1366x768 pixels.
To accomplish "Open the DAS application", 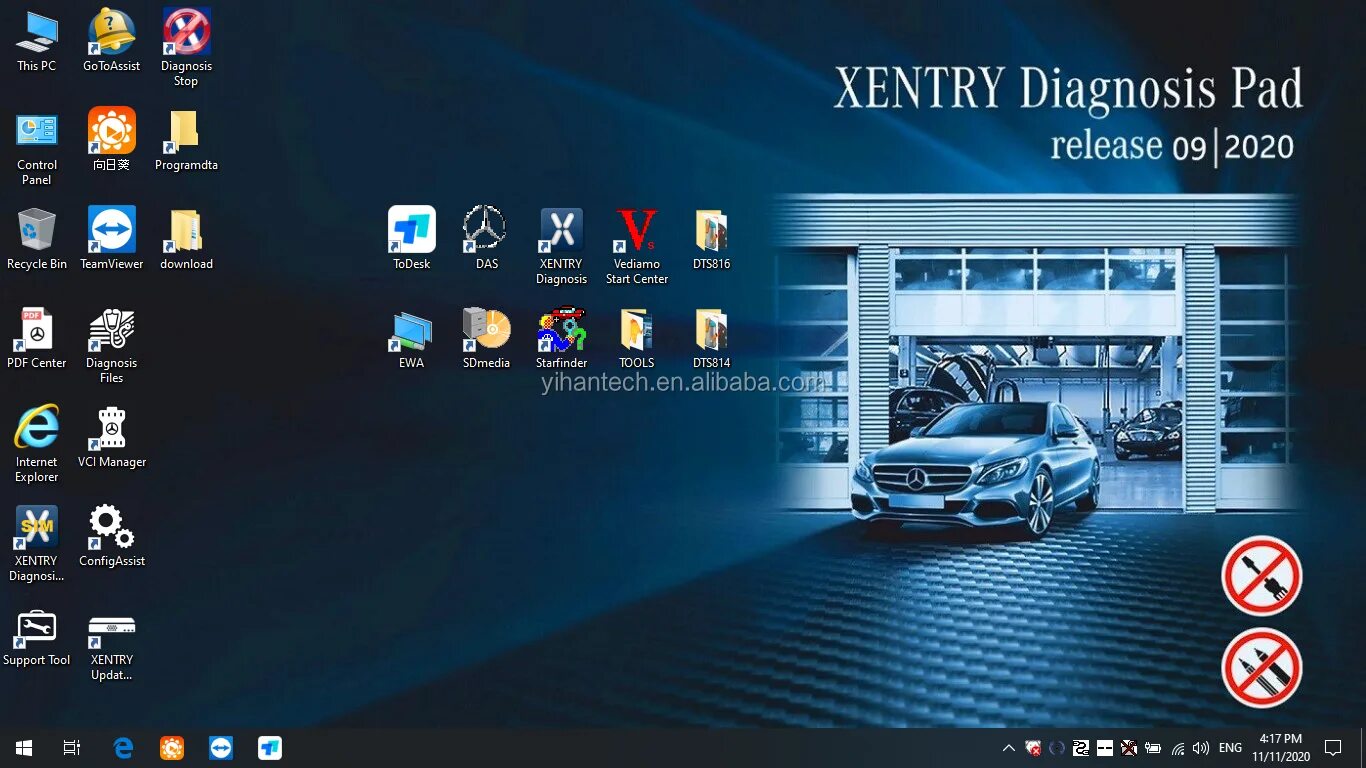I will click(x=486, y=228).
